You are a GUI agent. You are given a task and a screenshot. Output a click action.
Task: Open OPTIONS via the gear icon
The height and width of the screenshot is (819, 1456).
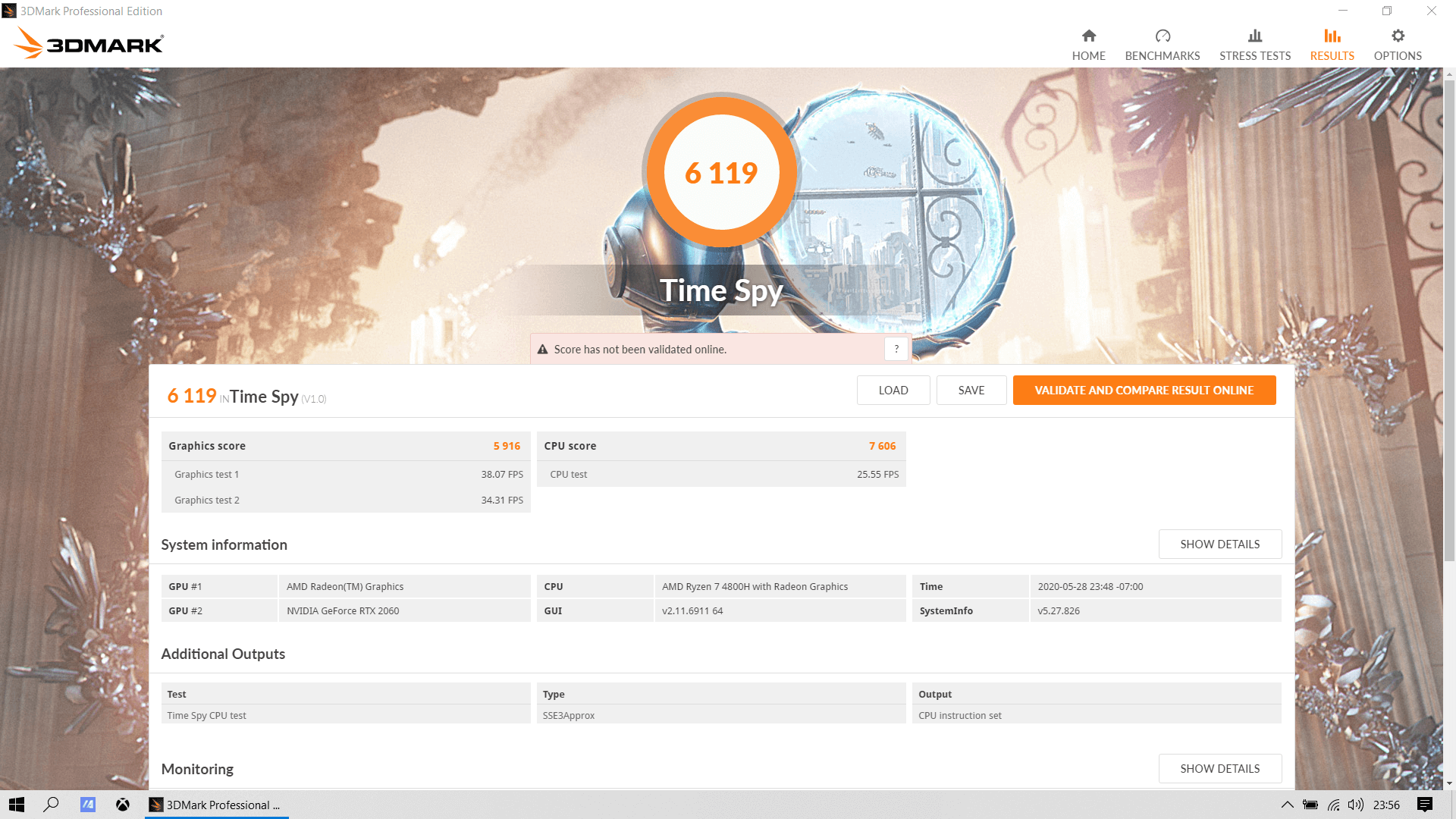pyautogui.click(x=1398, y=36)
